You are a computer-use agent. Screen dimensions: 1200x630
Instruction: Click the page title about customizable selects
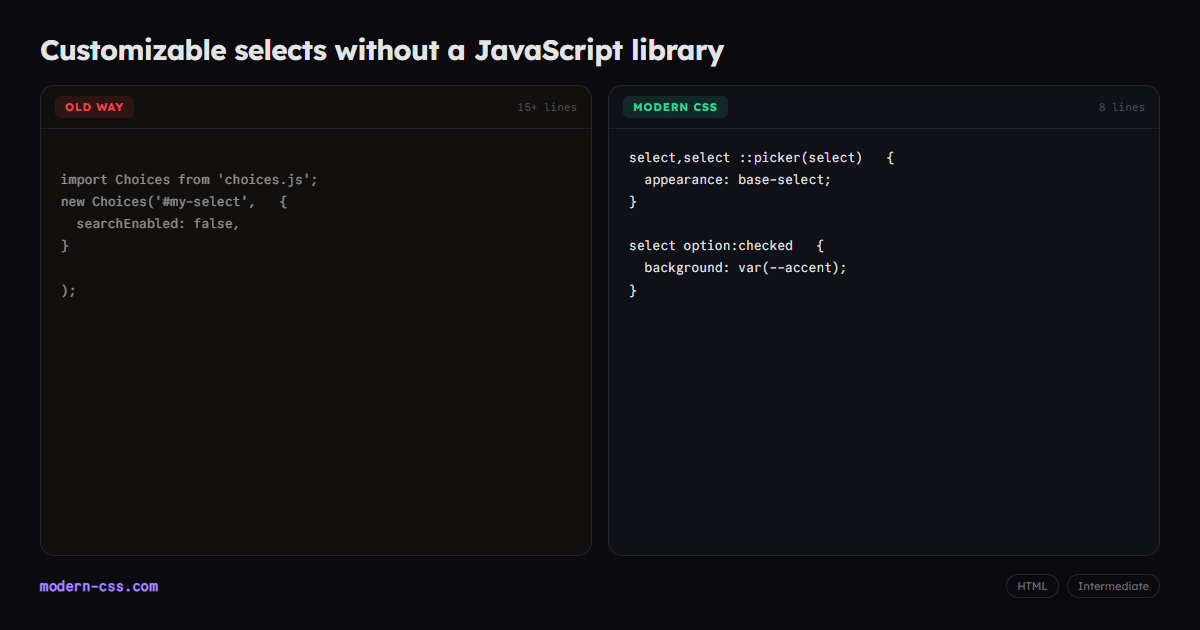click(382, 50)
